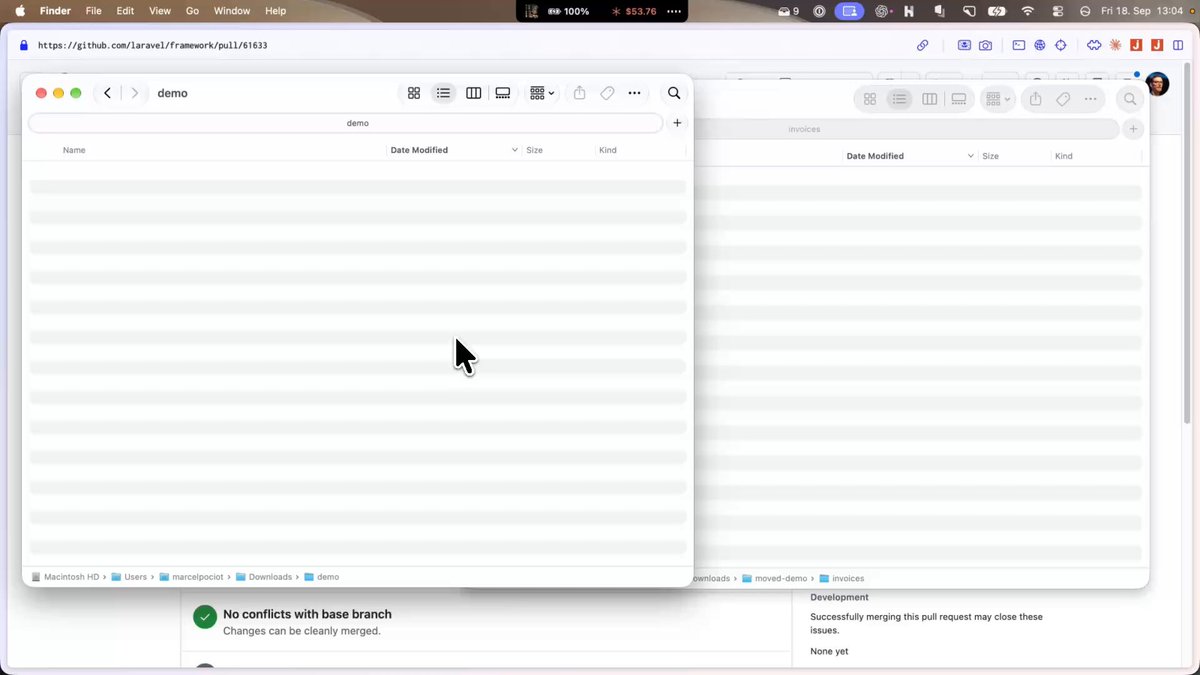Viewport: 1200px width, 675px height.
Task: Switch invoices window to gallery view
Action: click(959, 99)
